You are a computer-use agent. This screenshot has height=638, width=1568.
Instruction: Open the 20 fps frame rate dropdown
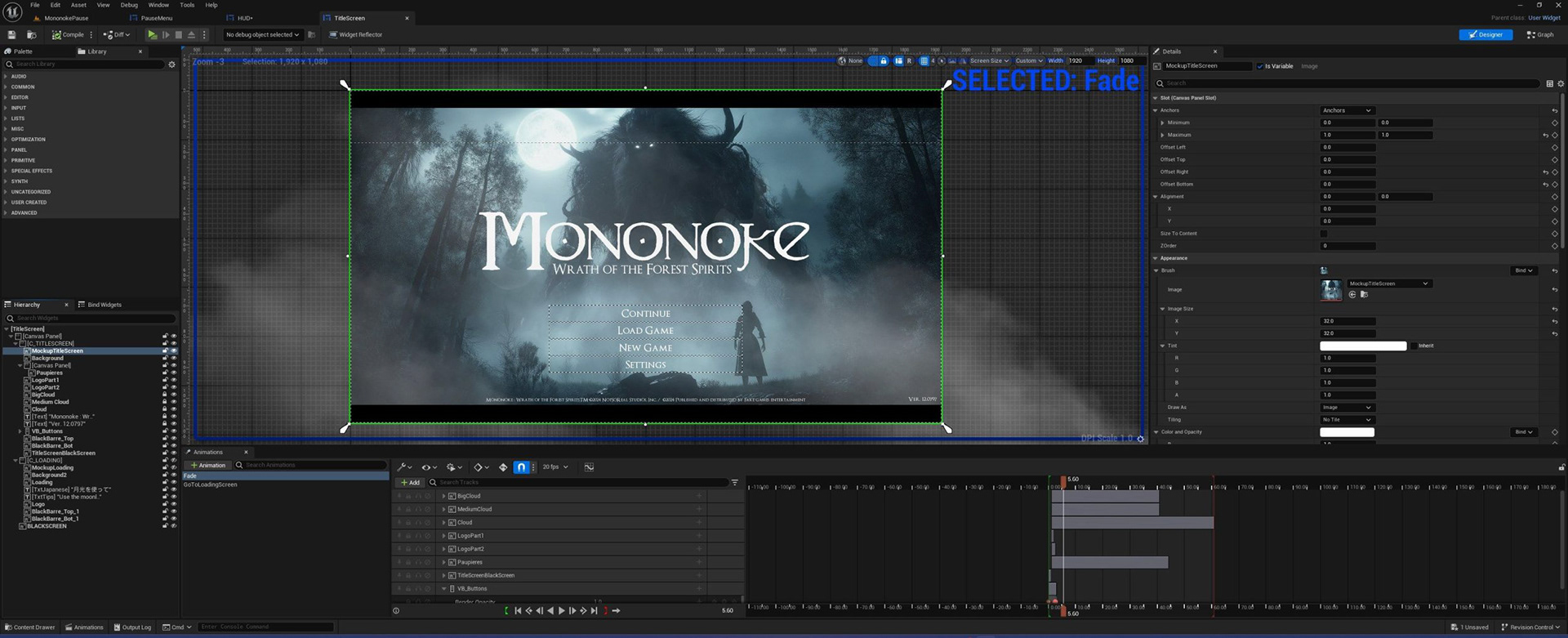[555, 467]
